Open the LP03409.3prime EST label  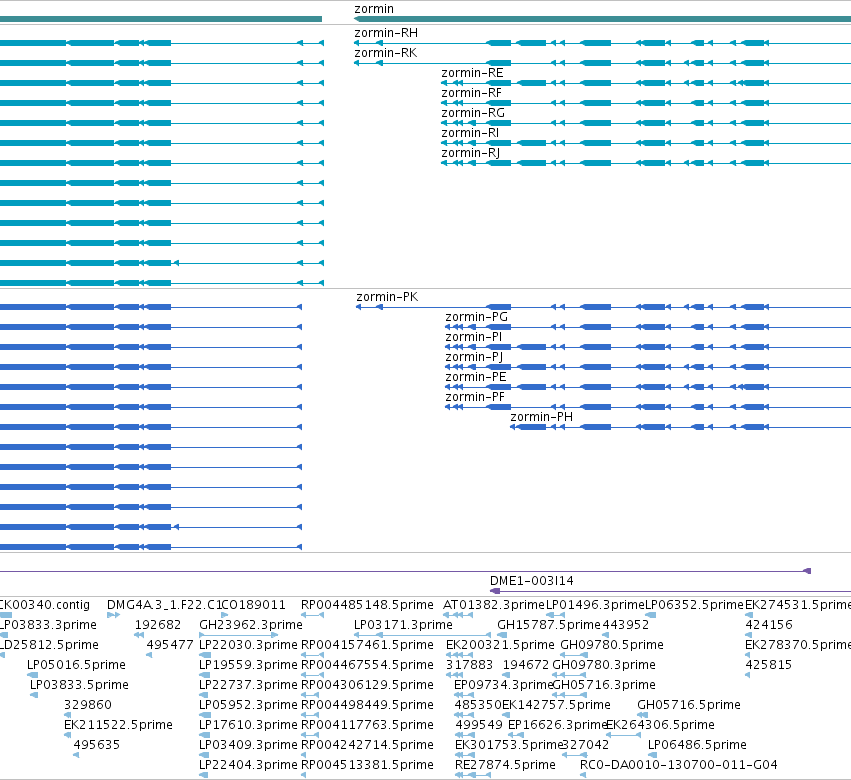[249, 745]
